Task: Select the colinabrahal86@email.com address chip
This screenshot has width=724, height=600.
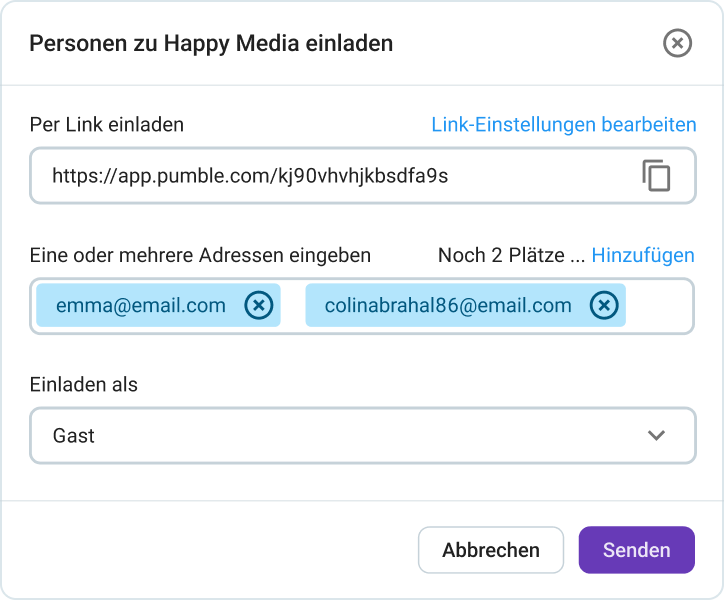Action: (448, 306)
